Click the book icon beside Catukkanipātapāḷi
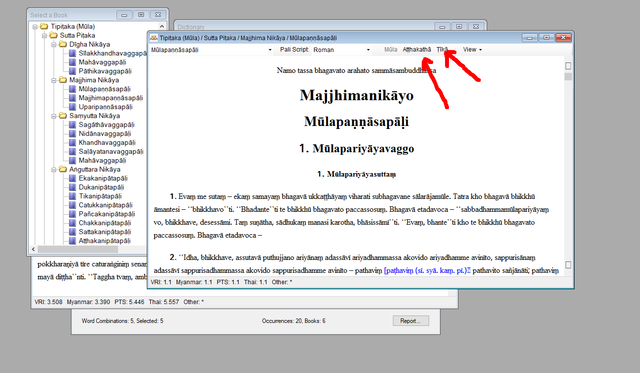640x373 pixels. (72, 205)
